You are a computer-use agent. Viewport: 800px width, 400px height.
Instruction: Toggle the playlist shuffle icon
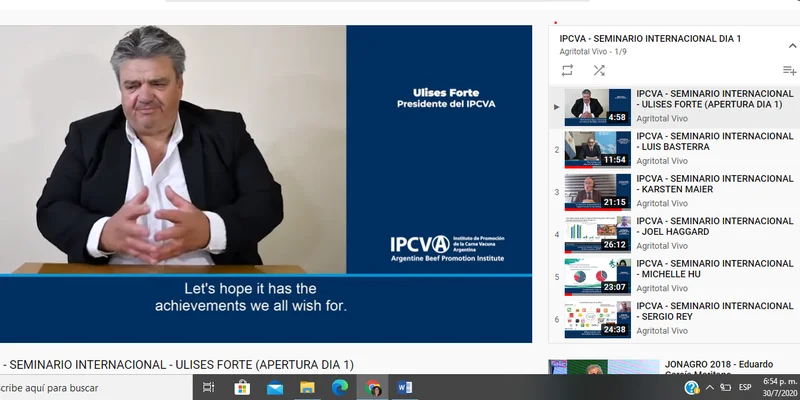[599, 70]
